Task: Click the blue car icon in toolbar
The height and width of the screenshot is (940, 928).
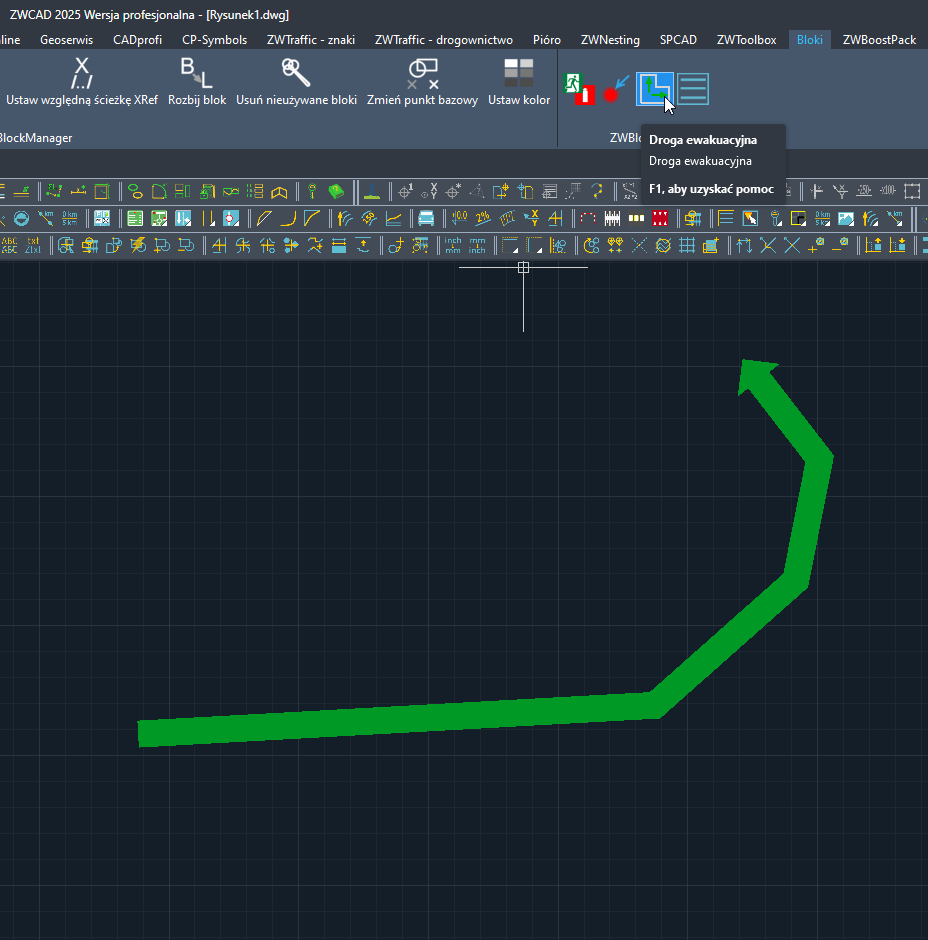Action: tap(426, 218)
